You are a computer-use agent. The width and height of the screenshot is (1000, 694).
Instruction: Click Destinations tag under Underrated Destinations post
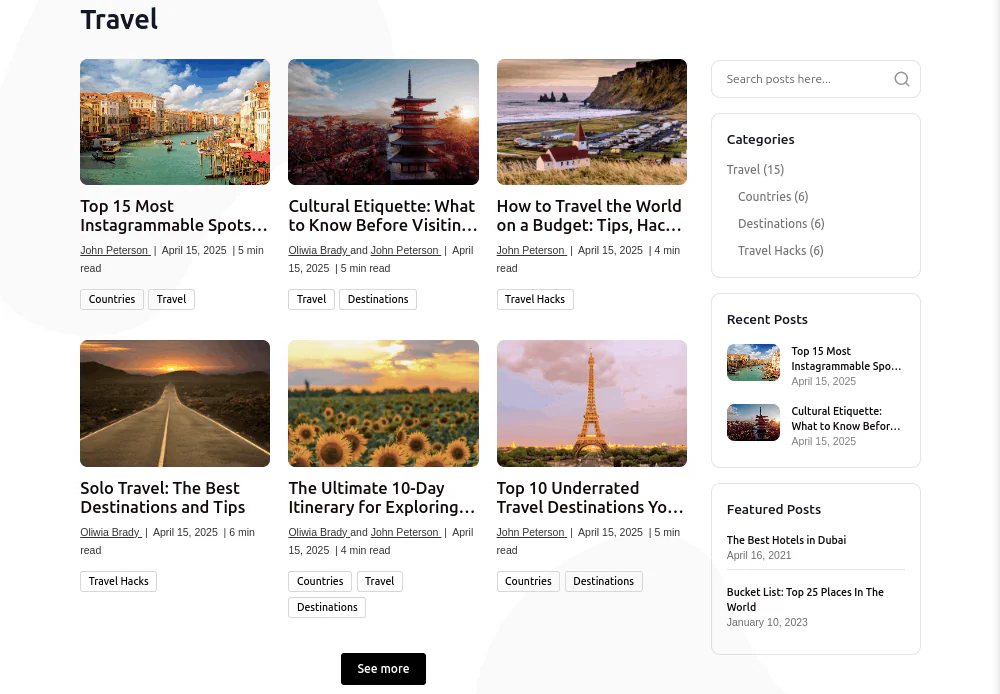click(x=603, y=581)
